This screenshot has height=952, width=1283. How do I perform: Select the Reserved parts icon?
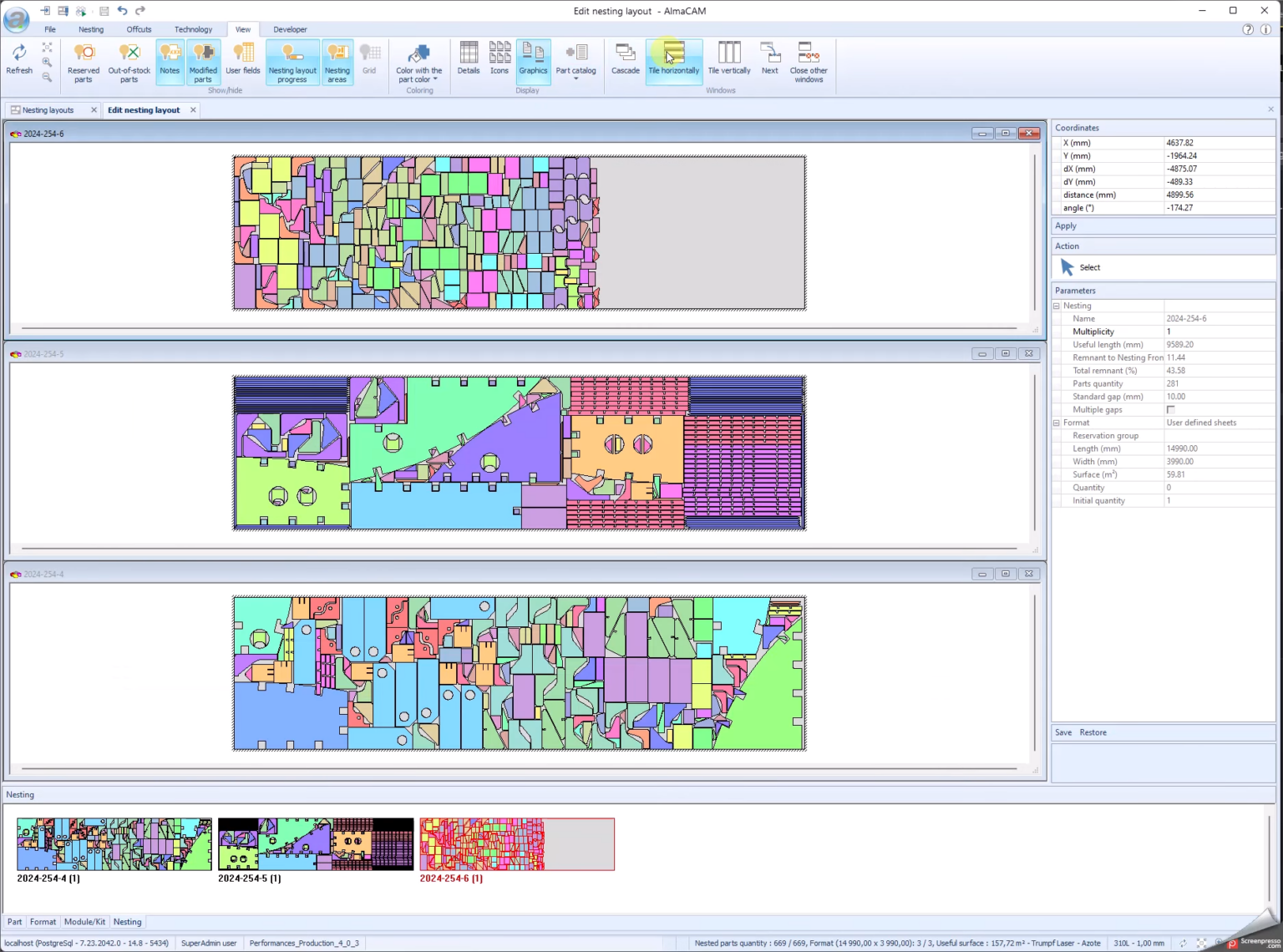83,58
